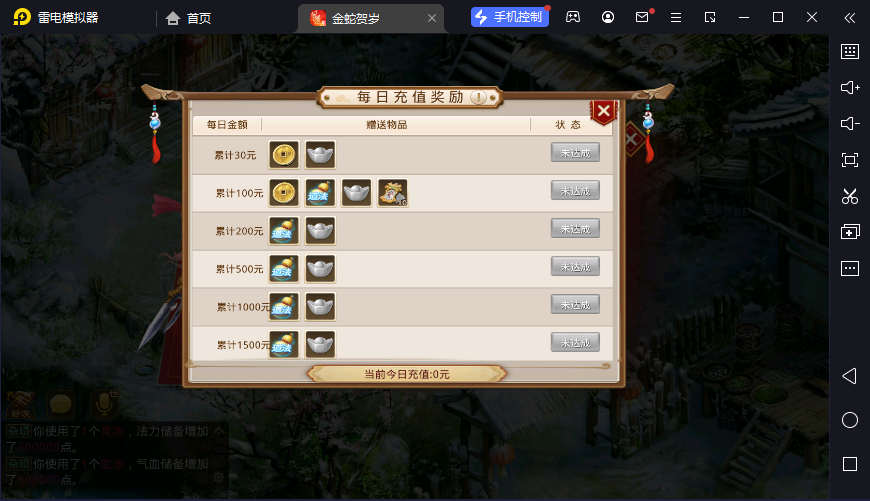The image size is (870, 501).
Task: Select the silver ingot in 累计30元 row
Action: tap(320, 154)
